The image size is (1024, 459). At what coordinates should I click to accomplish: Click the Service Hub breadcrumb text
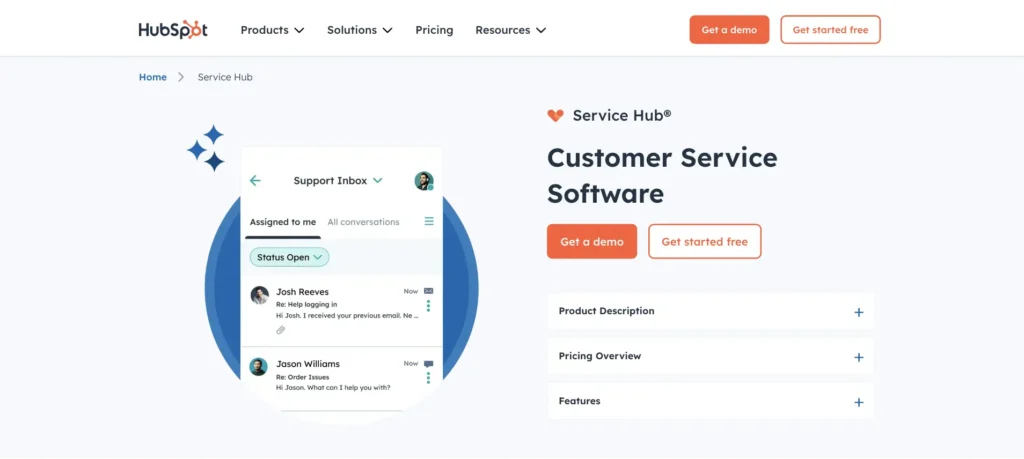225,77
